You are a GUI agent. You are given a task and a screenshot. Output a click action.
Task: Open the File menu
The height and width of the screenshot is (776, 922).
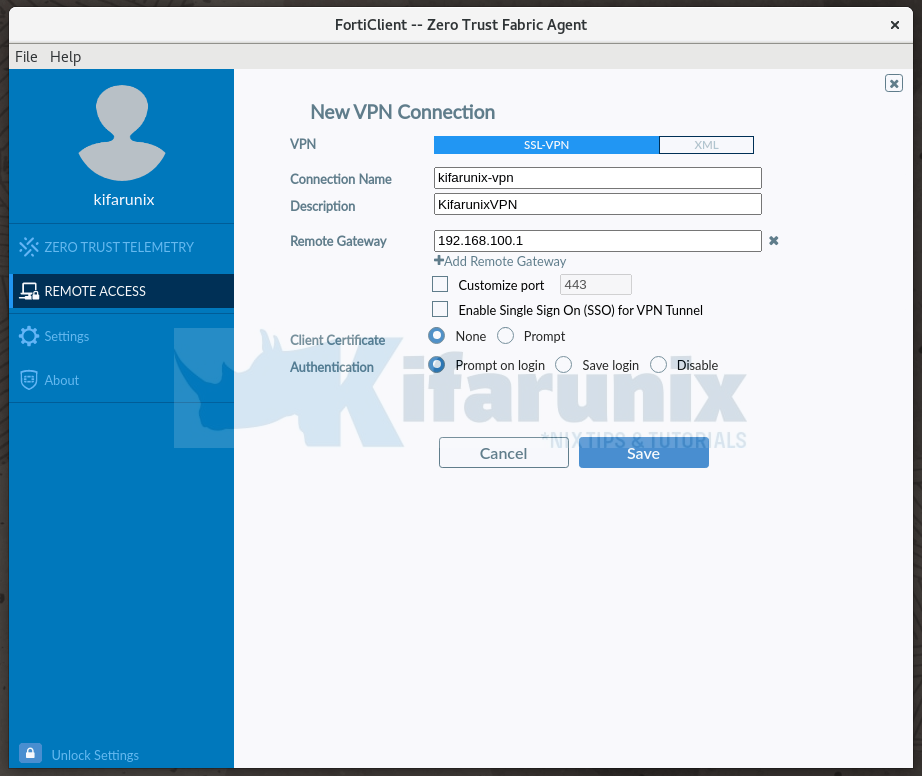tap(26, 56)
